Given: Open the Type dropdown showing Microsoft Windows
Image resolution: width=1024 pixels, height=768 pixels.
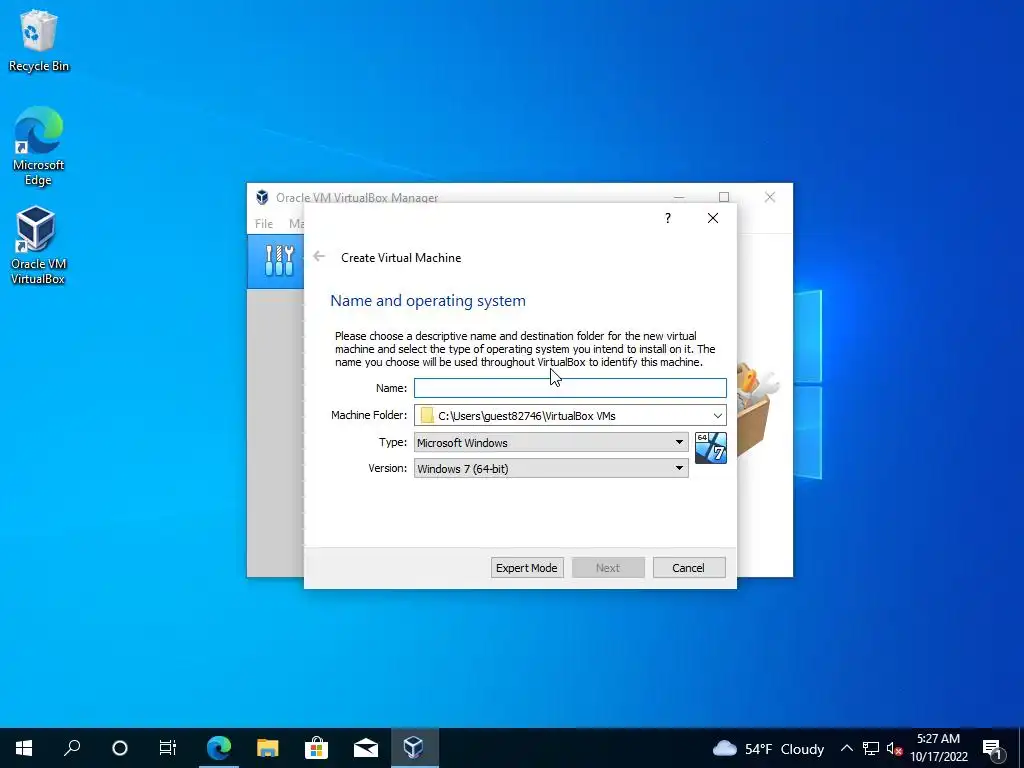Looking at the screenshot, I should 551,442.
